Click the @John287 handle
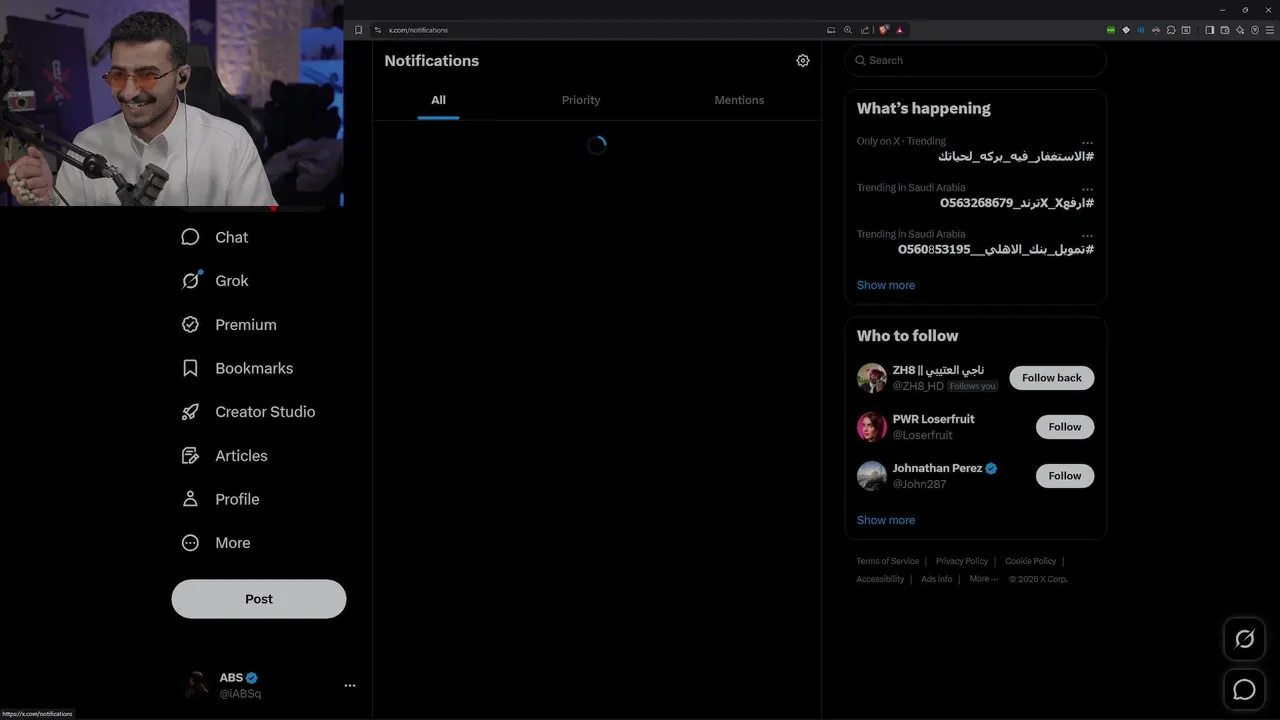Image resolution: width=1280 pixels, height=720 pixels. click(x=919, y=484)
